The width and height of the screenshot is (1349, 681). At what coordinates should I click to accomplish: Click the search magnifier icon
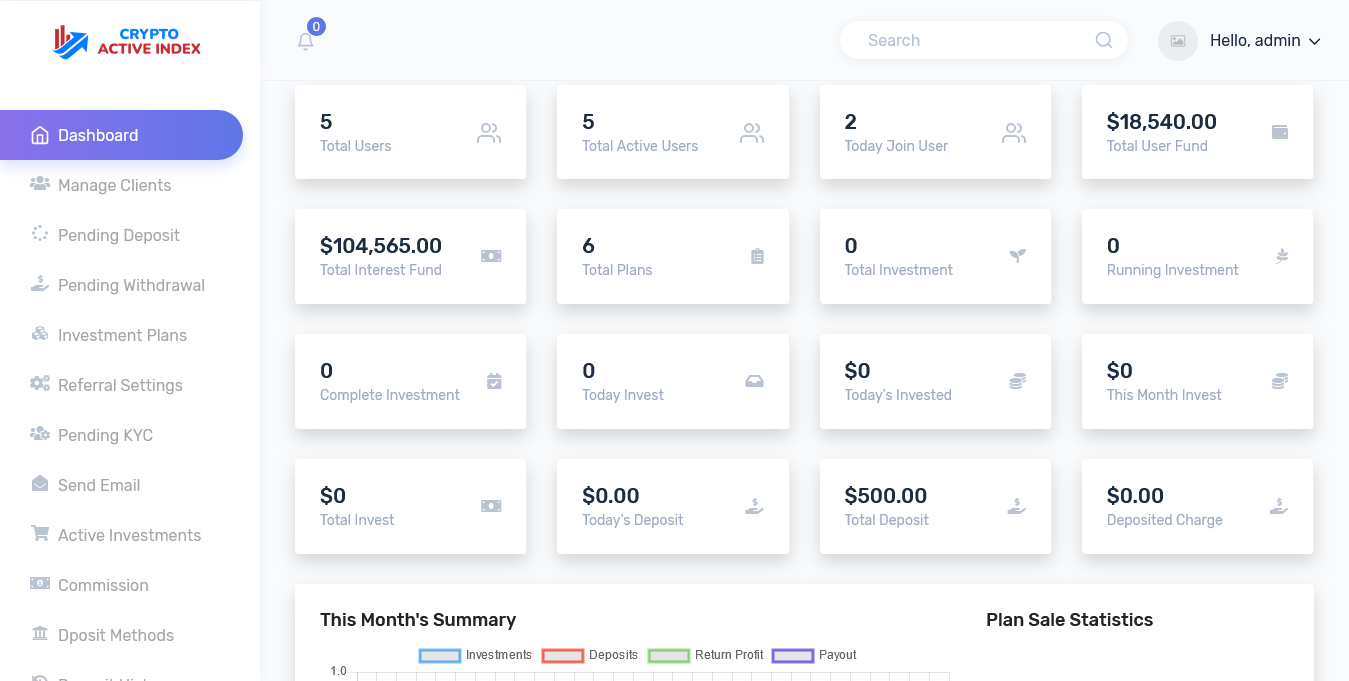pyautogui.click(x=1104, y=40)
